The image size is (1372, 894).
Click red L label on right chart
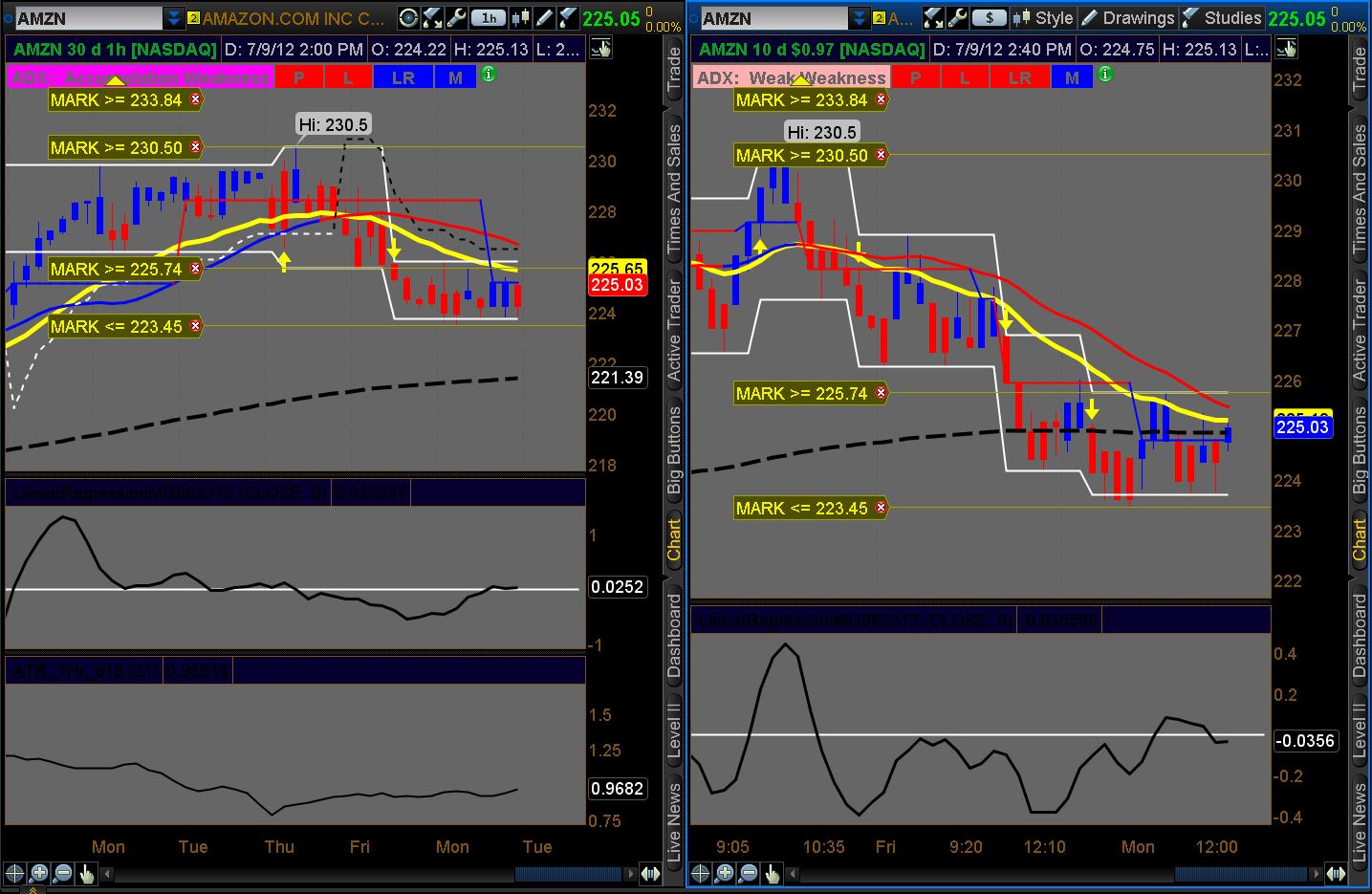965,77
